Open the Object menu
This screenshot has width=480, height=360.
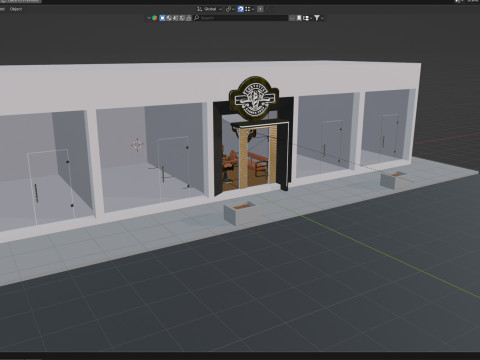pos(16,9)
